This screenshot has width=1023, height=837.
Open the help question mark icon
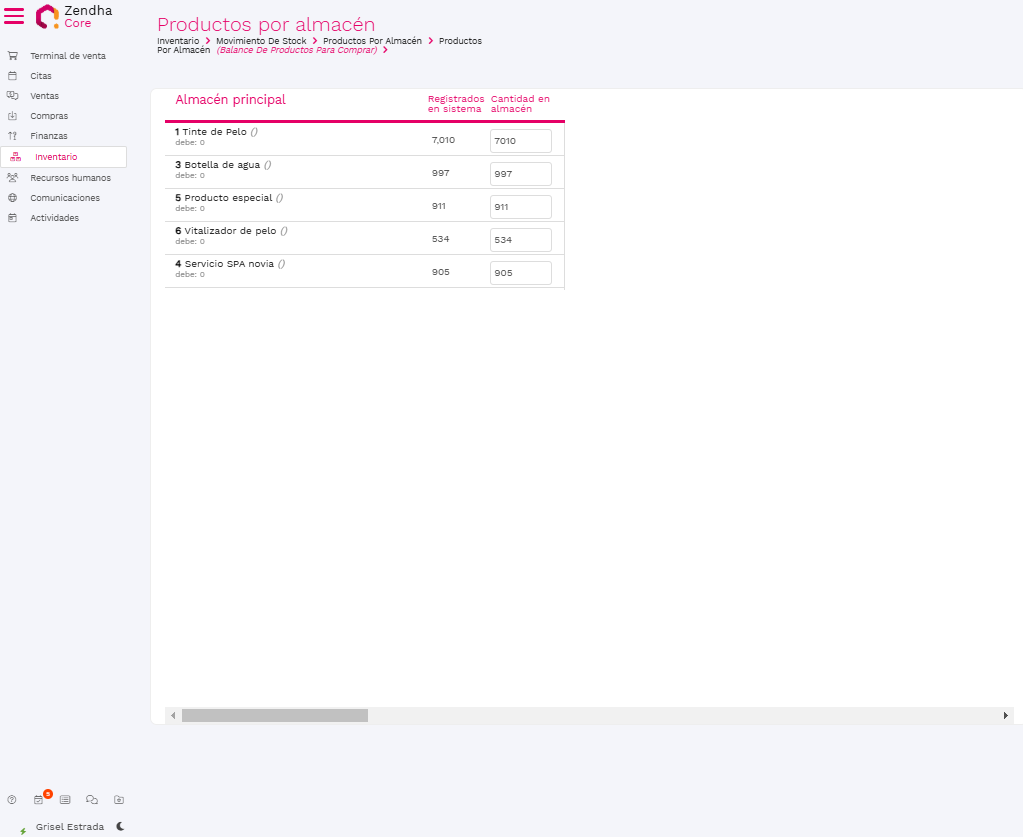point(12,799)
